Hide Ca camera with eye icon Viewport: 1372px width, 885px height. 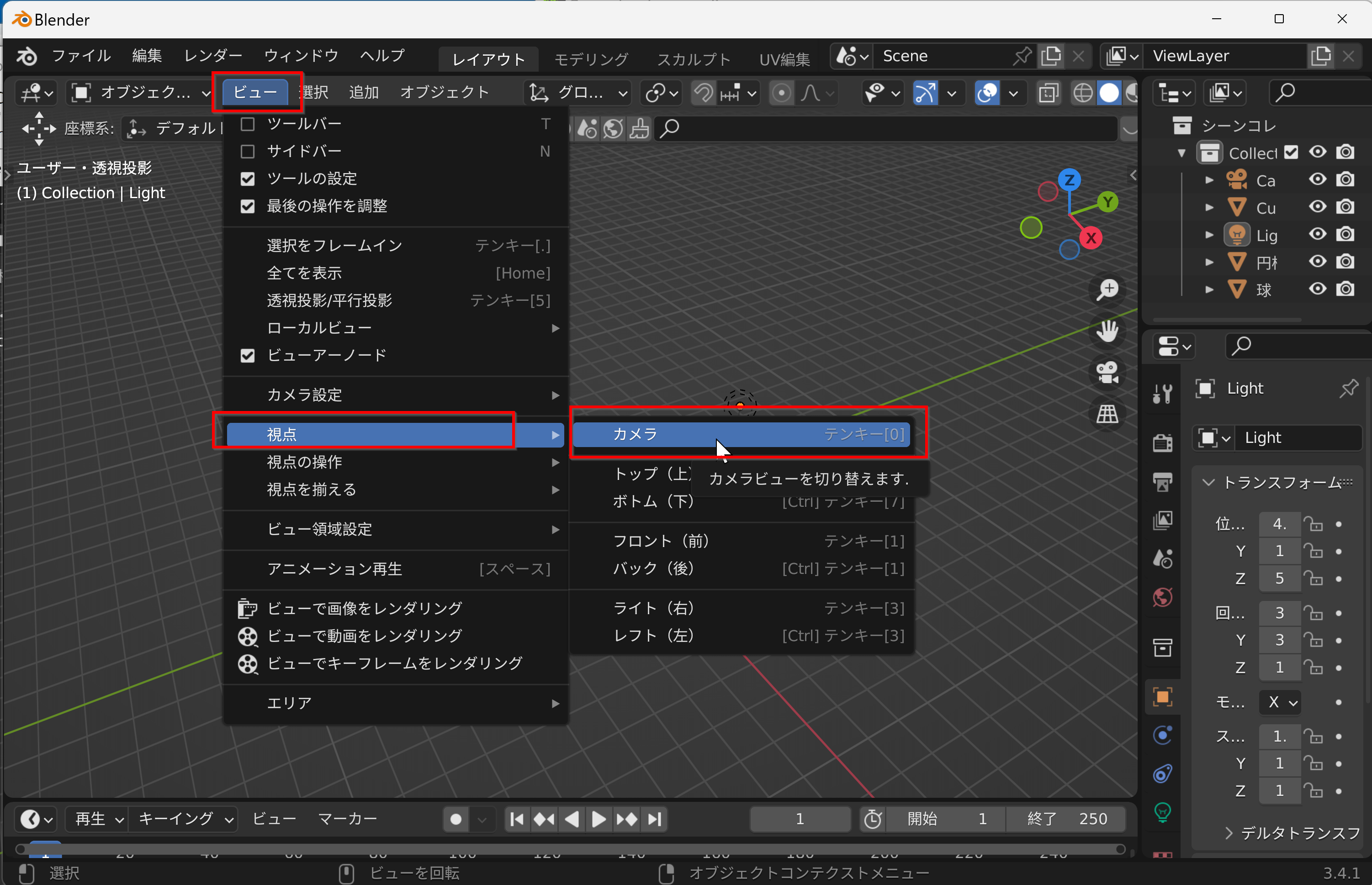click(1317, 180)
